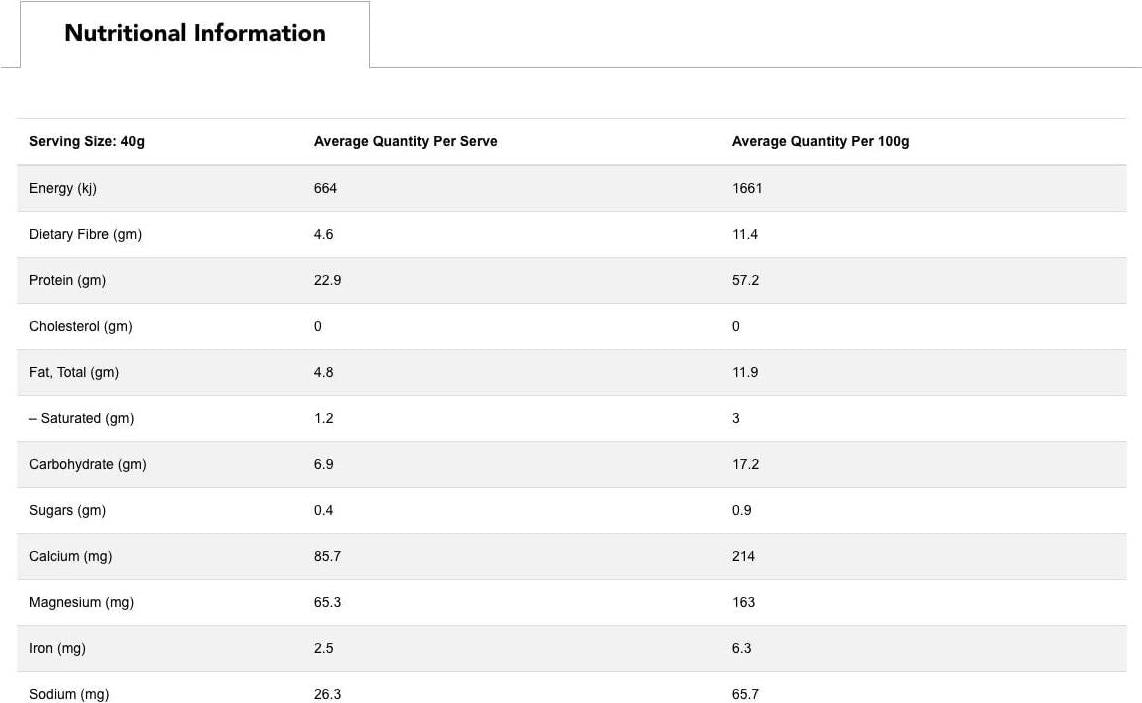Select the 1661 energy per 100g value
The width and height of the screenshot is (1142, 703).
click(747, 188)
